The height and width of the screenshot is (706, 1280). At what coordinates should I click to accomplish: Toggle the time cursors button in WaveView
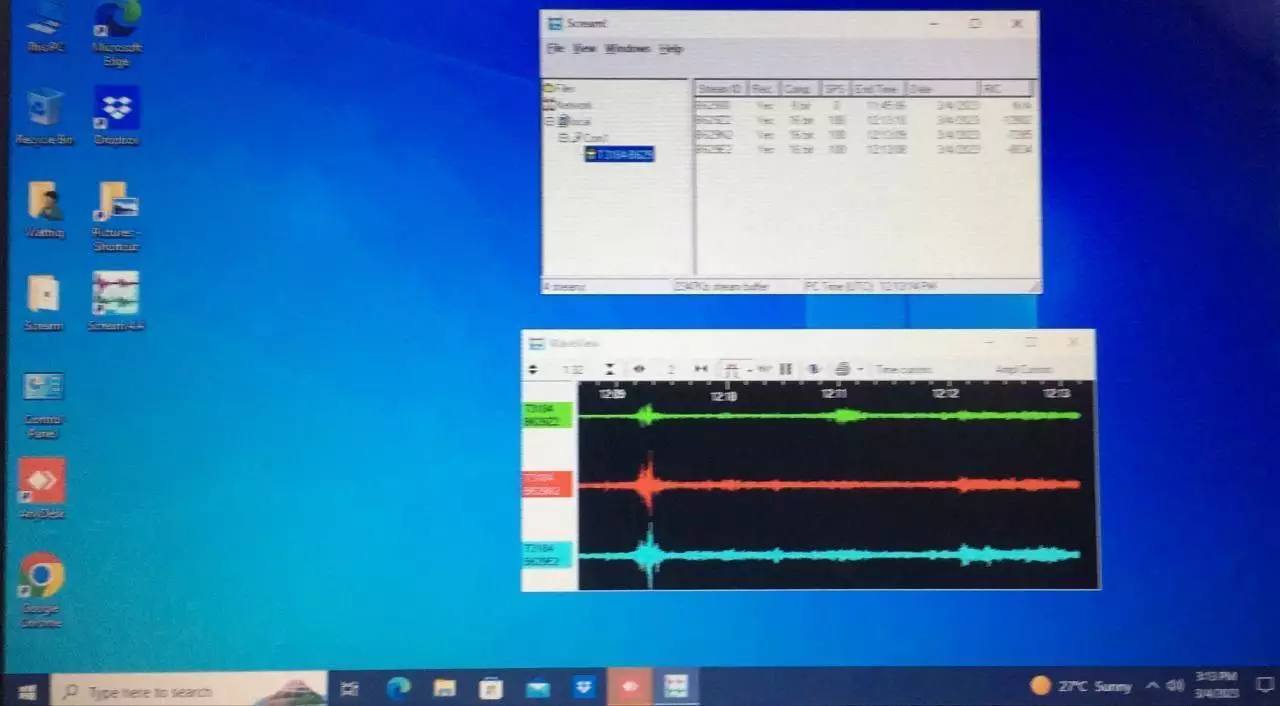(903, 370)
